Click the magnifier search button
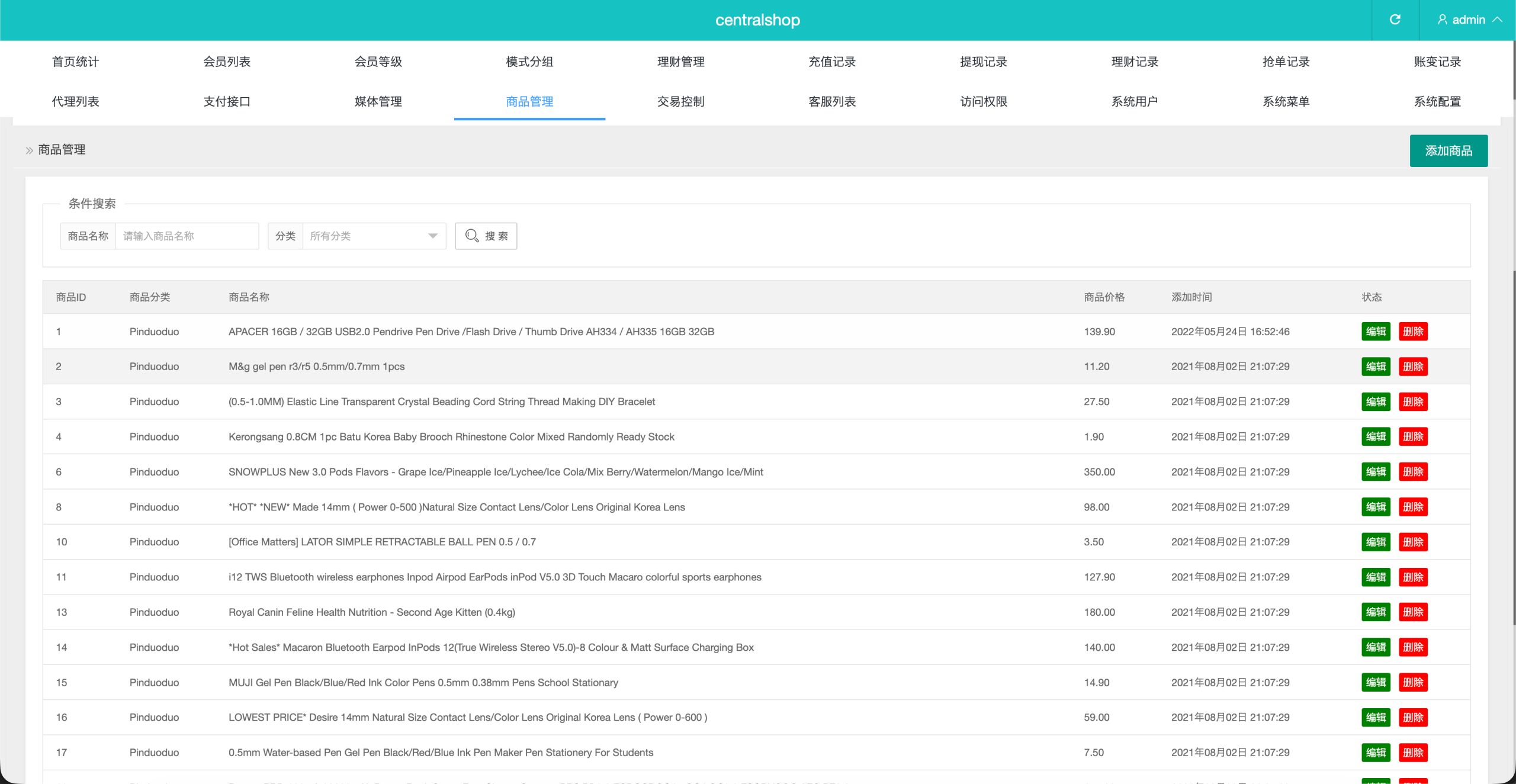1516x784 pixels. [x=486, y=236]
